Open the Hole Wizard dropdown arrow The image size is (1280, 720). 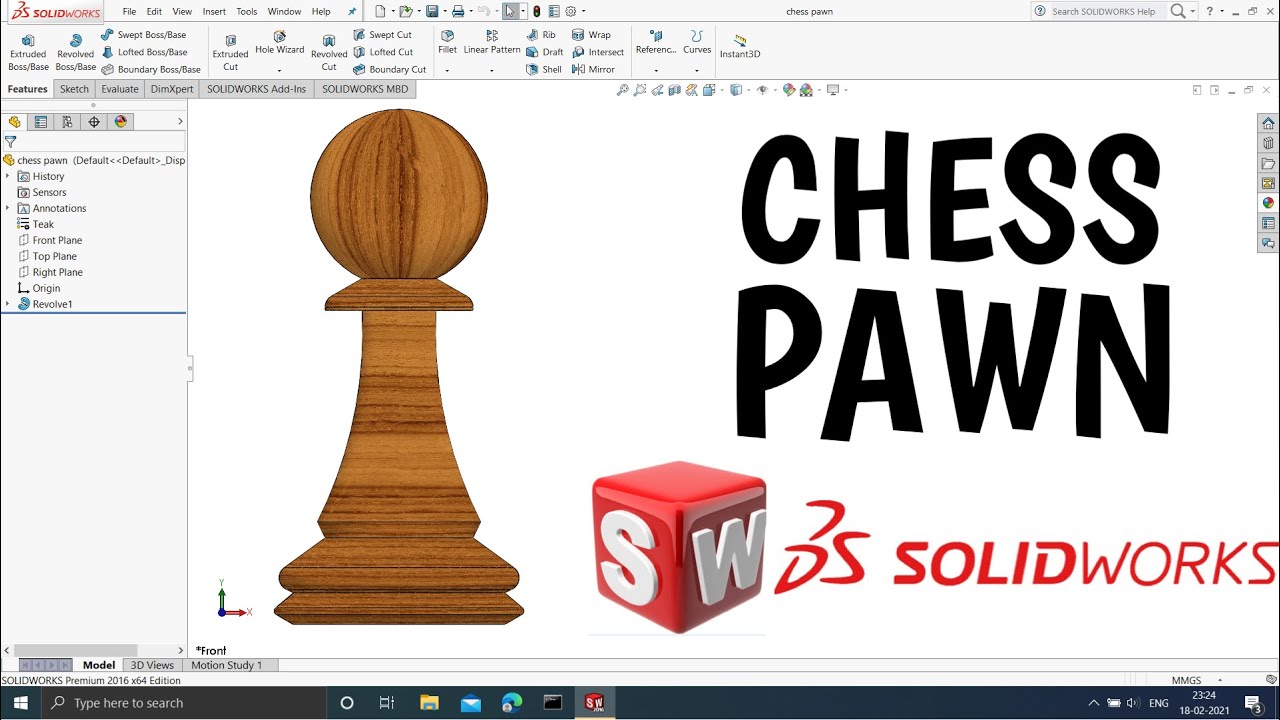279,71
